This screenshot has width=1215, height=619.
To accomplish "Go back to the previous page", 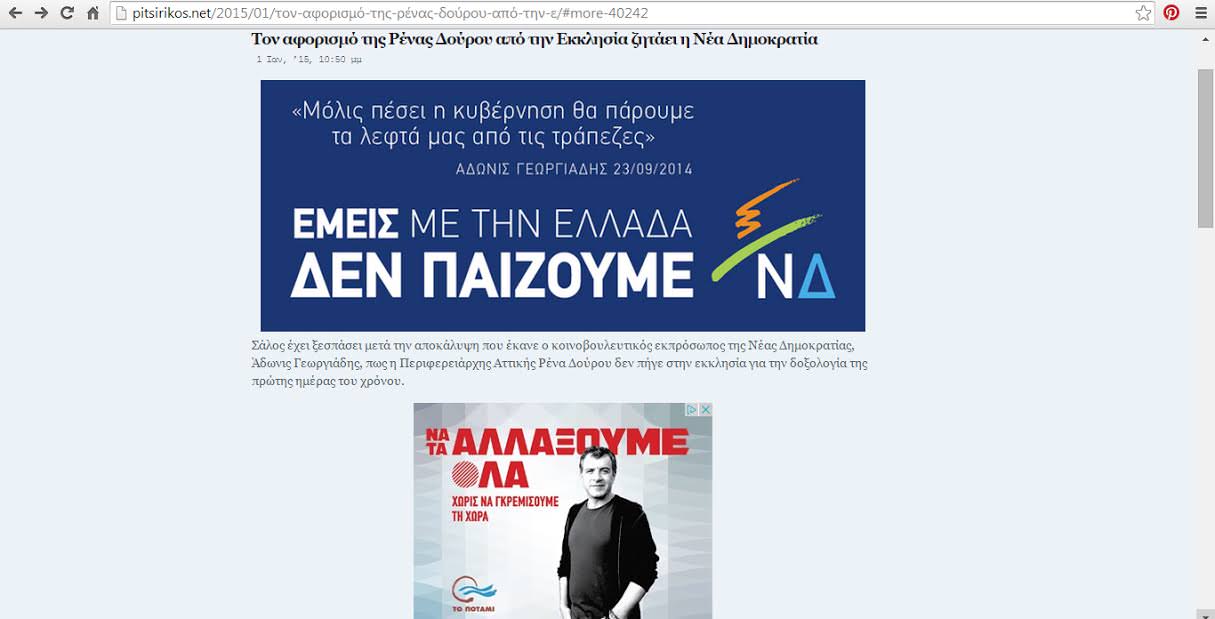I will [16, 13].
